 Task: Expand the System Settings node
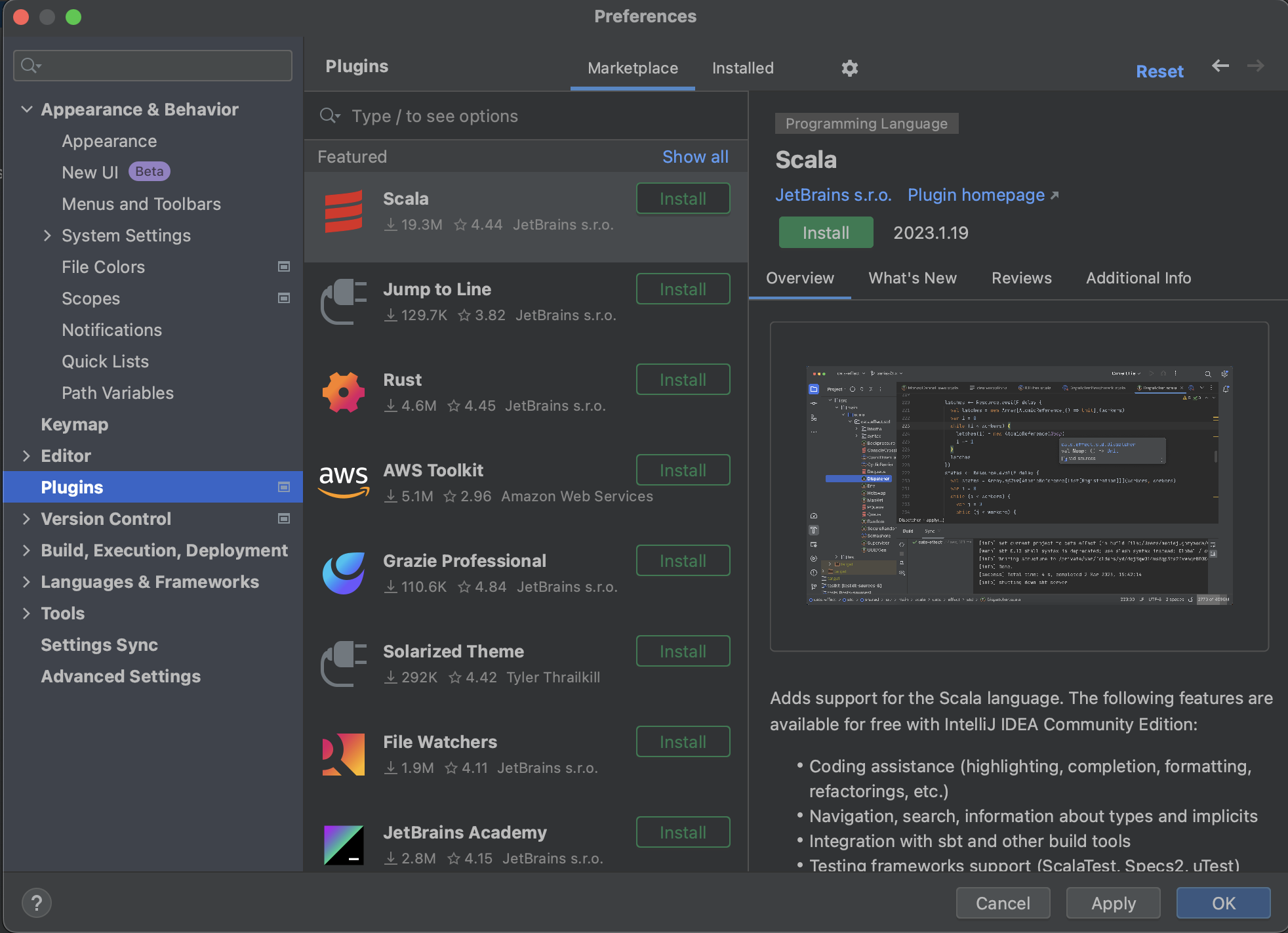click(47, 236)
